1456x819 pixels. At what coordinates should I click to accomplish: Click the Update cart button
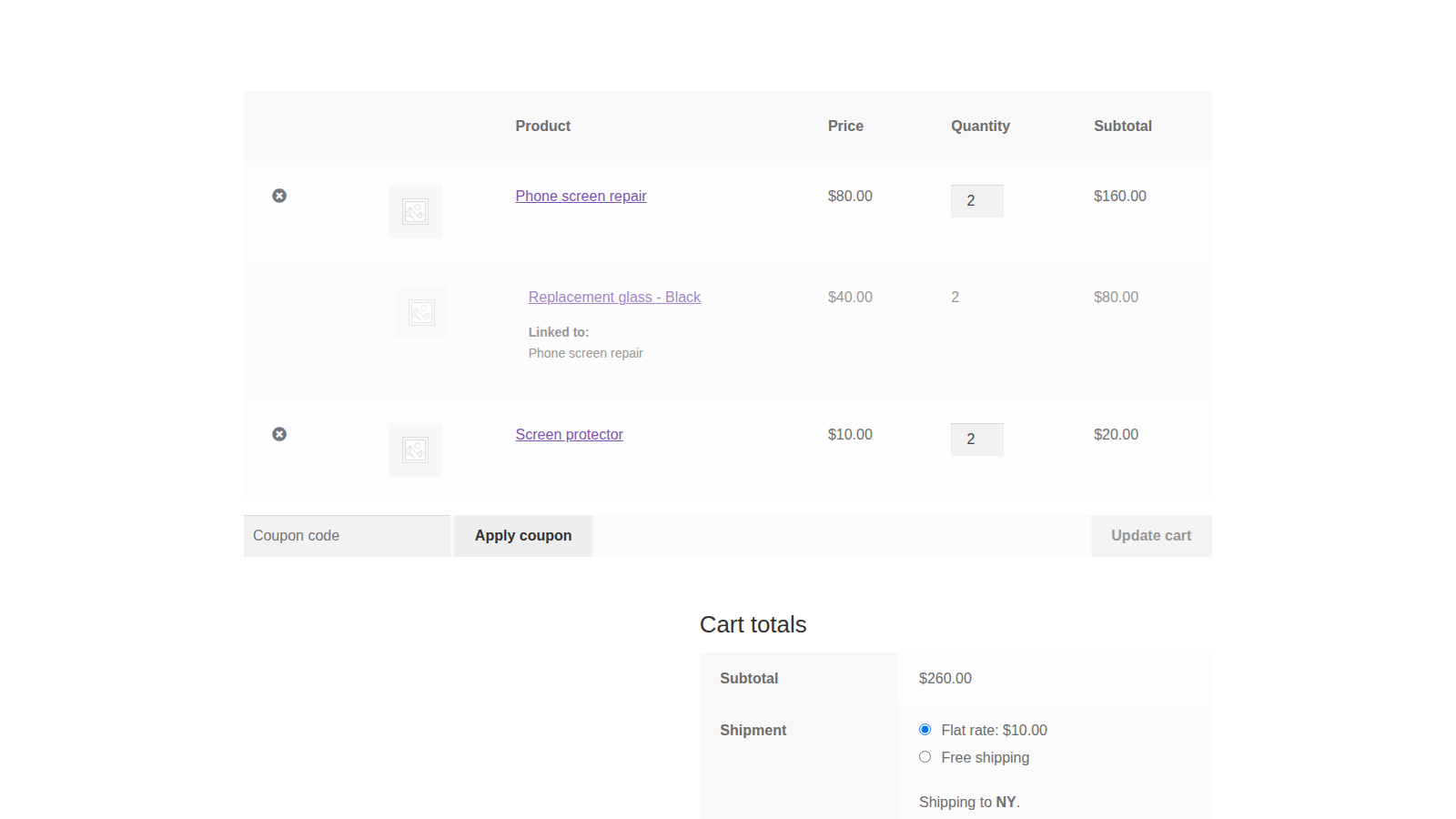pos(1151,536)
